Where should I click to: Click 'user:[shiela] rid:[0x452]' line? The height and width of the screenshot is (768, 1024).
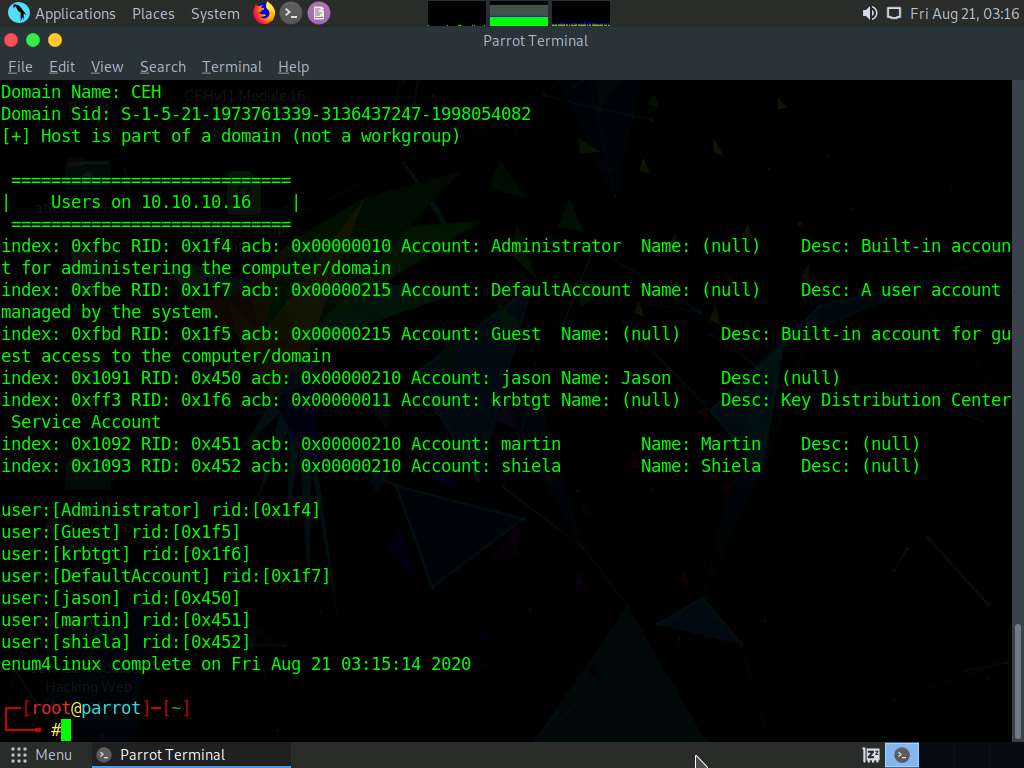tap(125, 642)
